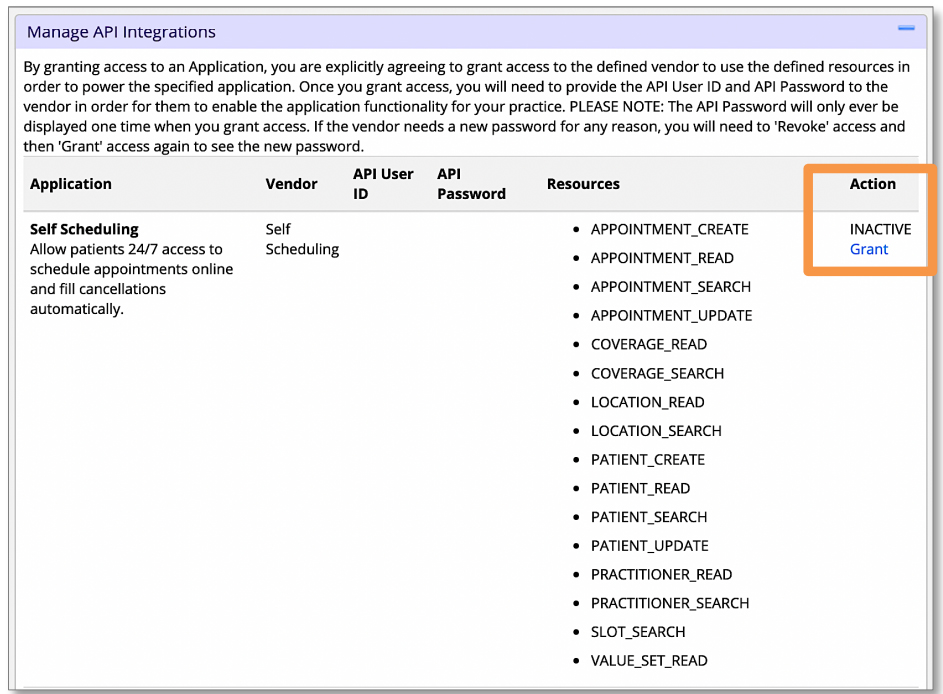
Task: Click the Grant link for Self Scheduling
Action: point(868,249)
